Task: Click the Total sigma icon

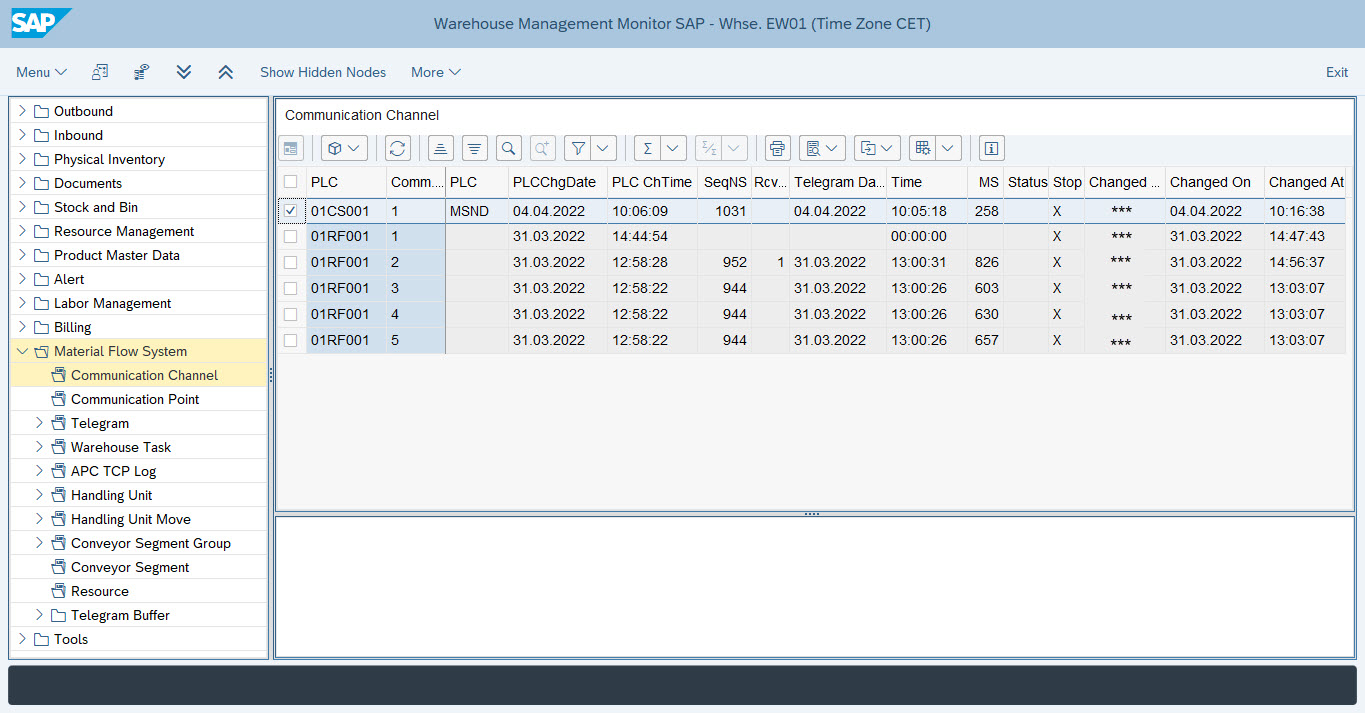Action: tap(648, 148)
